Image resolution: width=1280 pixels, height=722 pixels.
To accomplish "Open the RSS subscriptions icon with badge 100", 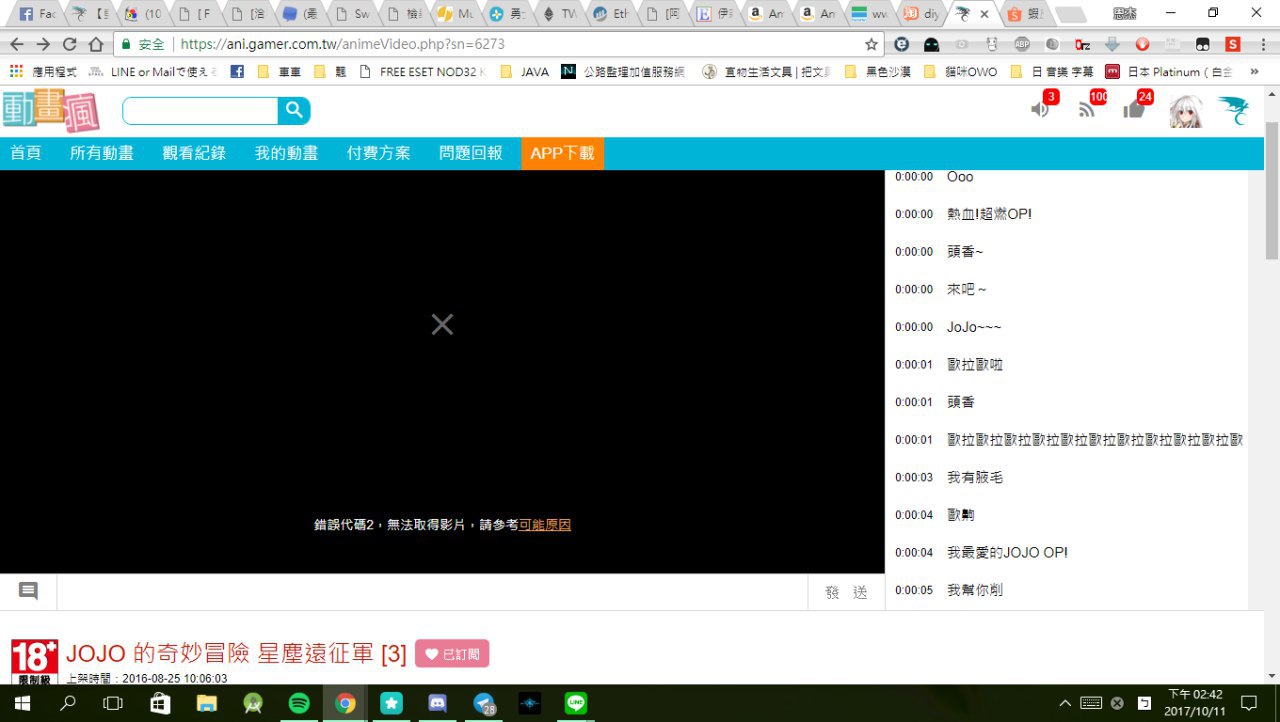I will [1087, 109].
